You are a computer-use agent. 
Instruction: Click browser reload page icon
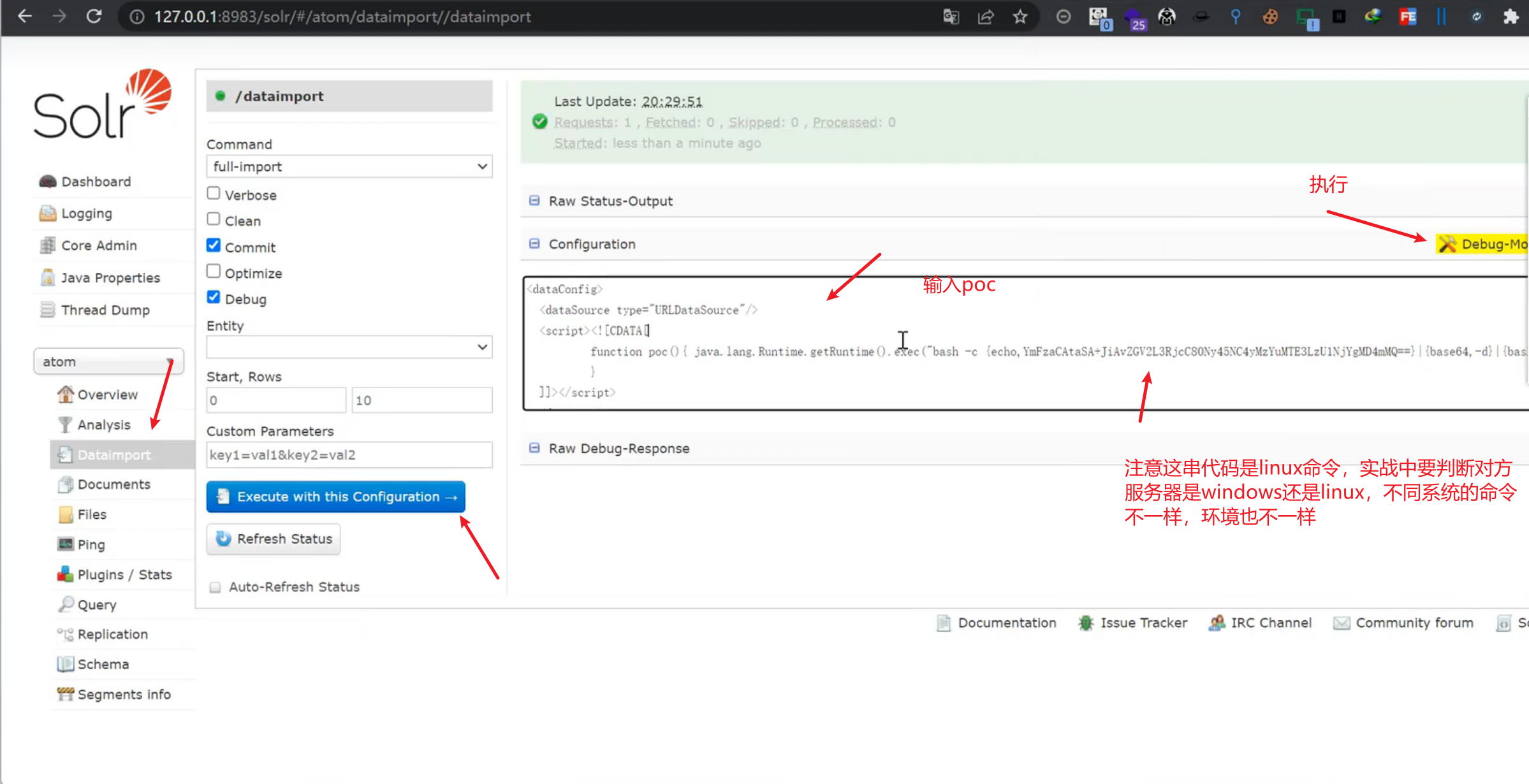[x=94, y=17]
